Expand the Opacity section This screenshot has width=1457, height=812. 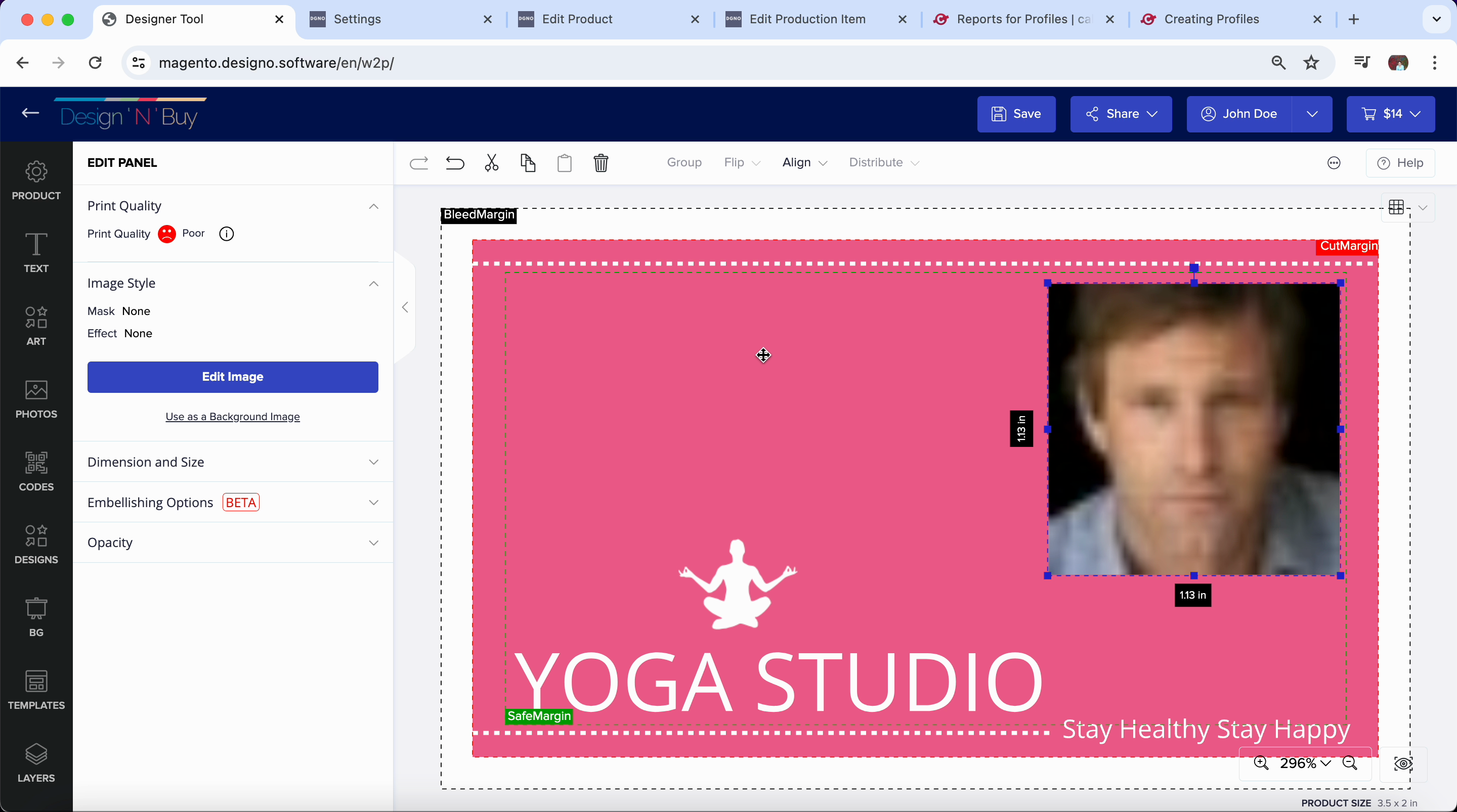tap(233, 543)
